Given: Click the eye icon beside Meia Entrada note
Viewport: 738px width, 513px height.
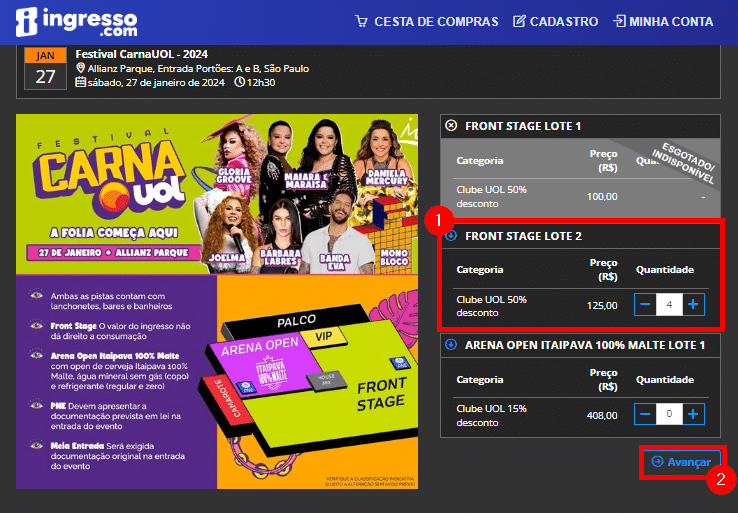Looking at the screenshot, I should pos(37,445).
